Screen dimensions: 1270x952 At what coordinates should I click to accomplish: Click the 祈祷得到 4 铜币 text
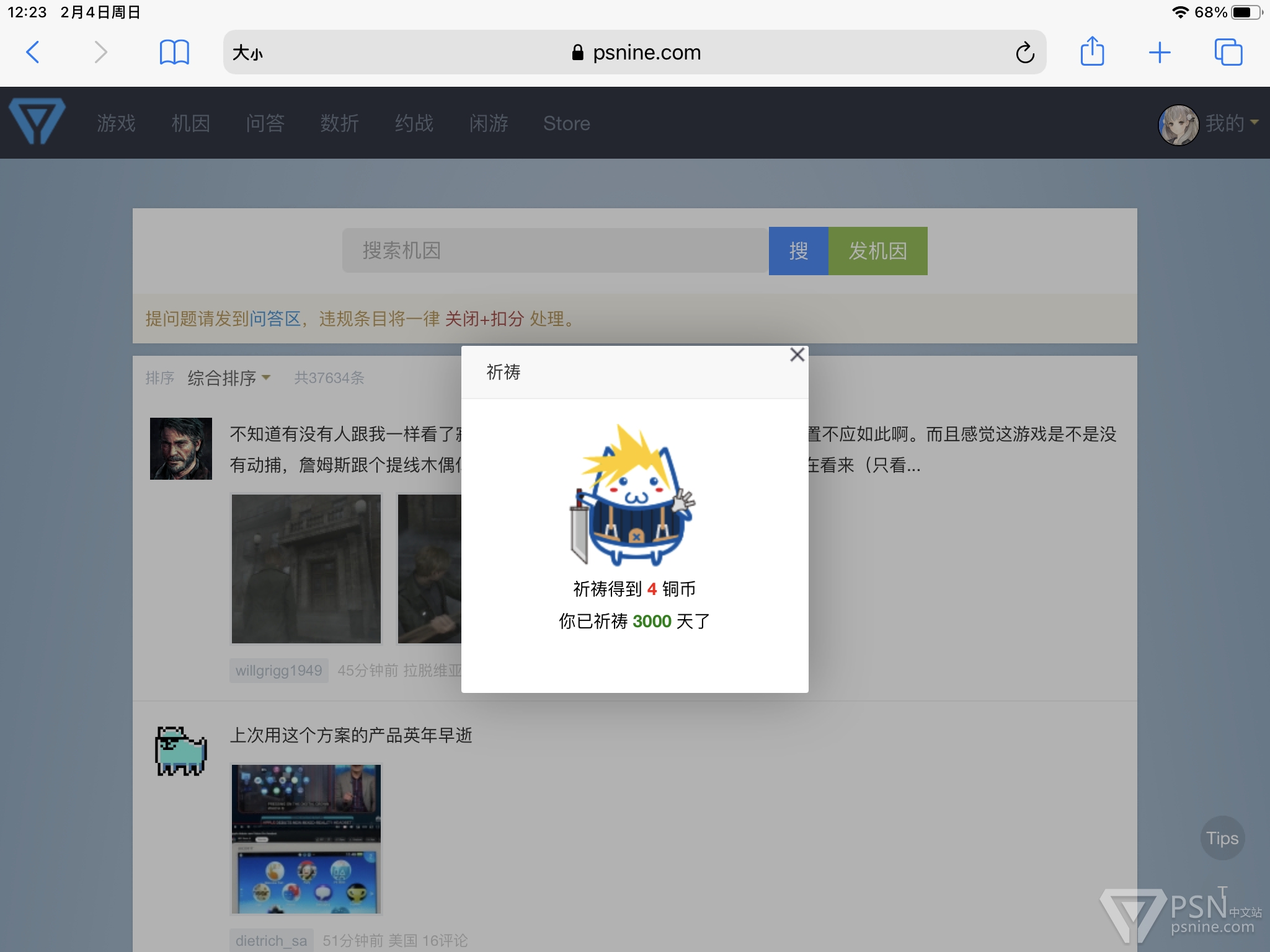tap(634, 589)
